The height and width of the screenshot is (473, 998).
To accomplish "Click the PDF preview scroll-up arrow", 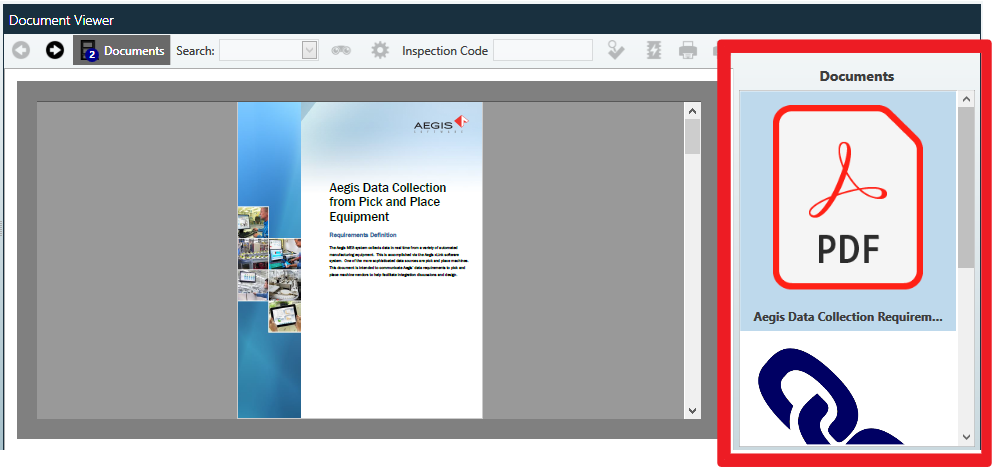I will point(692,110).
